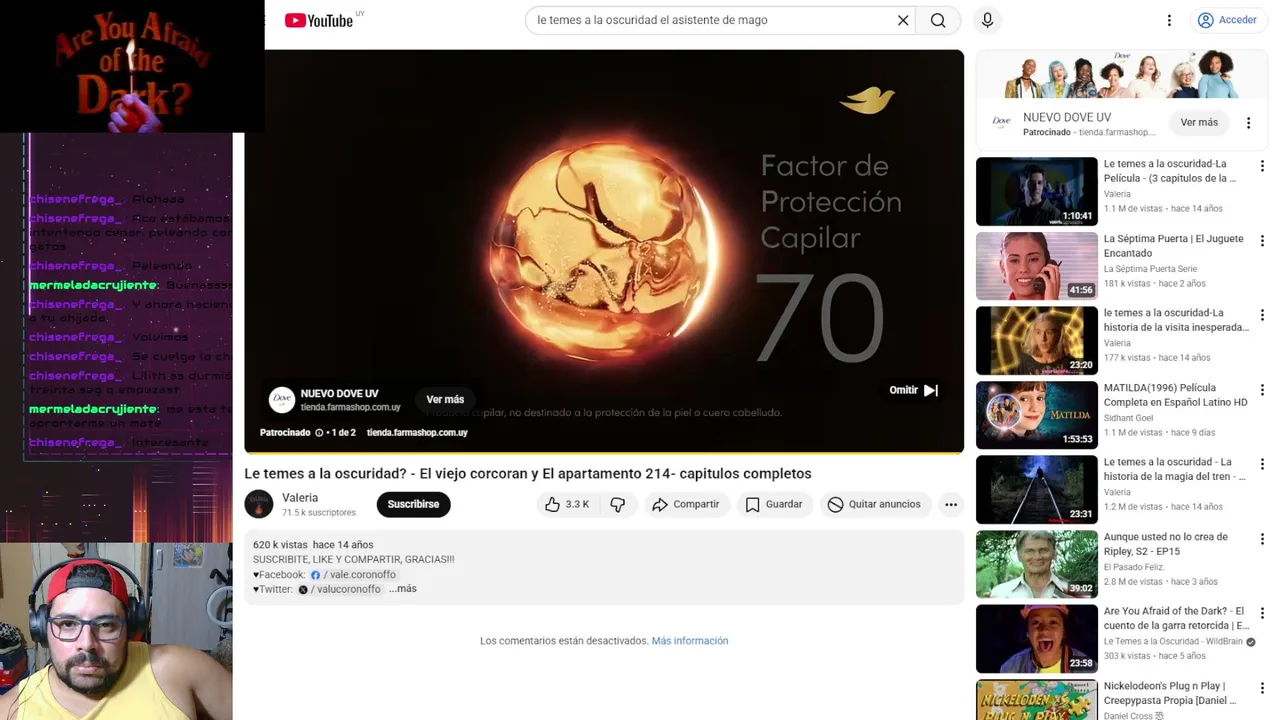Like the video with thumbs up
Image resolution: width=1280 pixels, height=720 pixels.
click(566, 504)
